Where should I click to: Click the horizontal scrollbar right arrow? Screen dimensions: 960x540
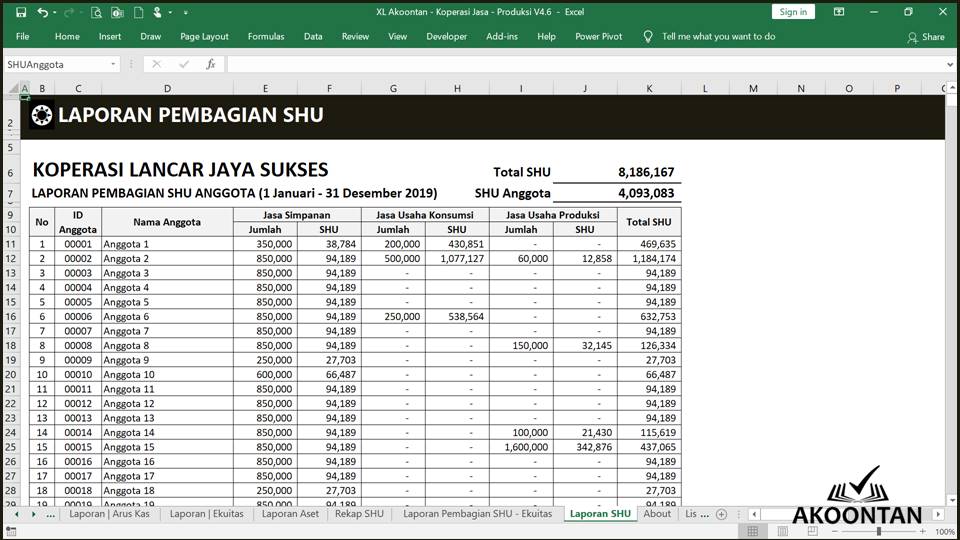[x=938, y=514]
